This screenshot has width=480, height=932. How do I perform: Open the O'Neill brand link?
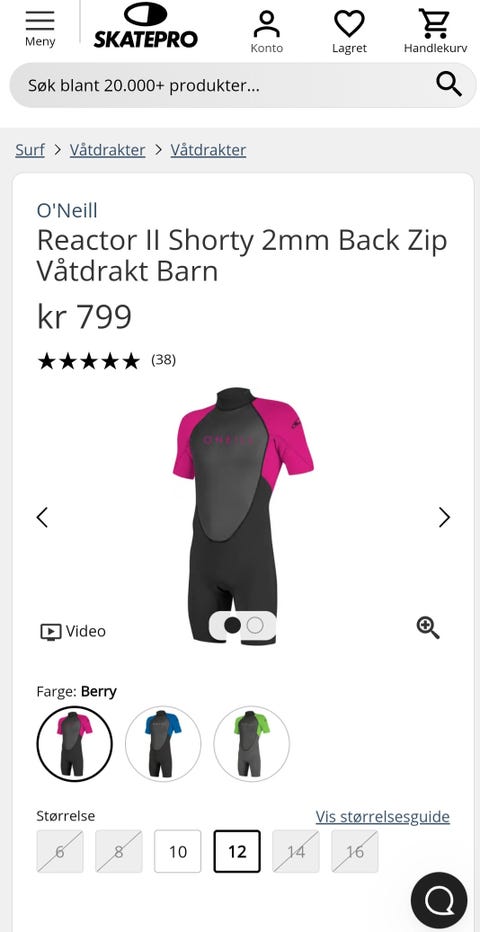point(67,210)
